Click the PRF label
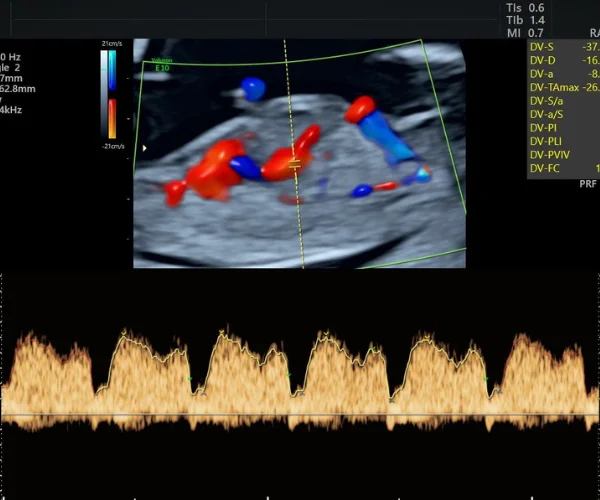 (588, 184)
